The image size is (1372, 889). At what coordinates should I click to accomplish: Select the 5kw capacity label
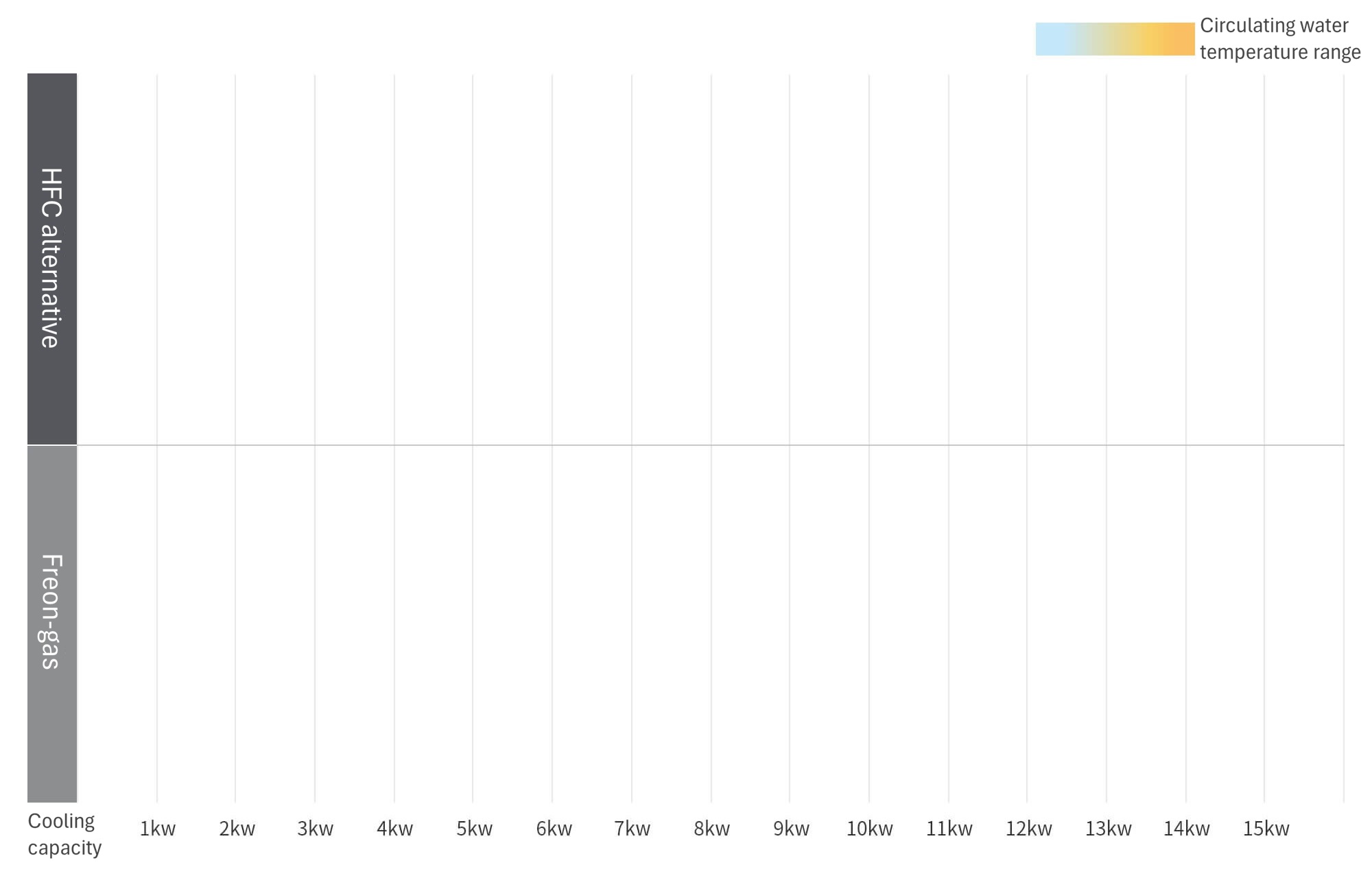tap(475, 829)
